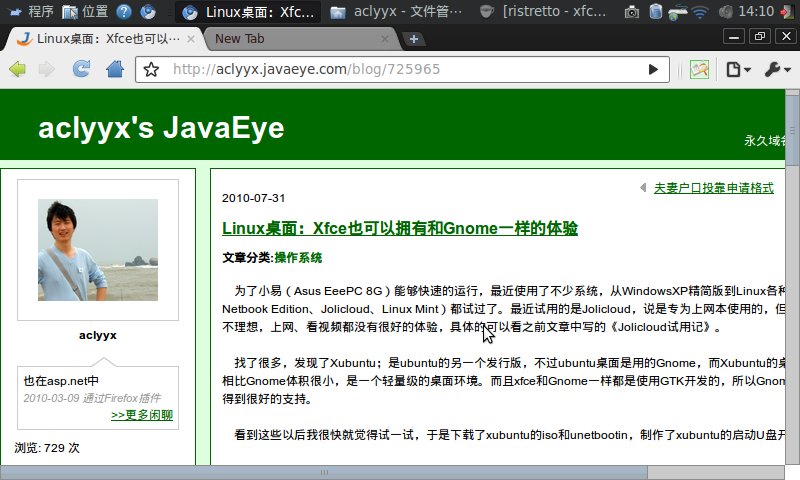Click the 浏览: 729 次 view count

47,448
